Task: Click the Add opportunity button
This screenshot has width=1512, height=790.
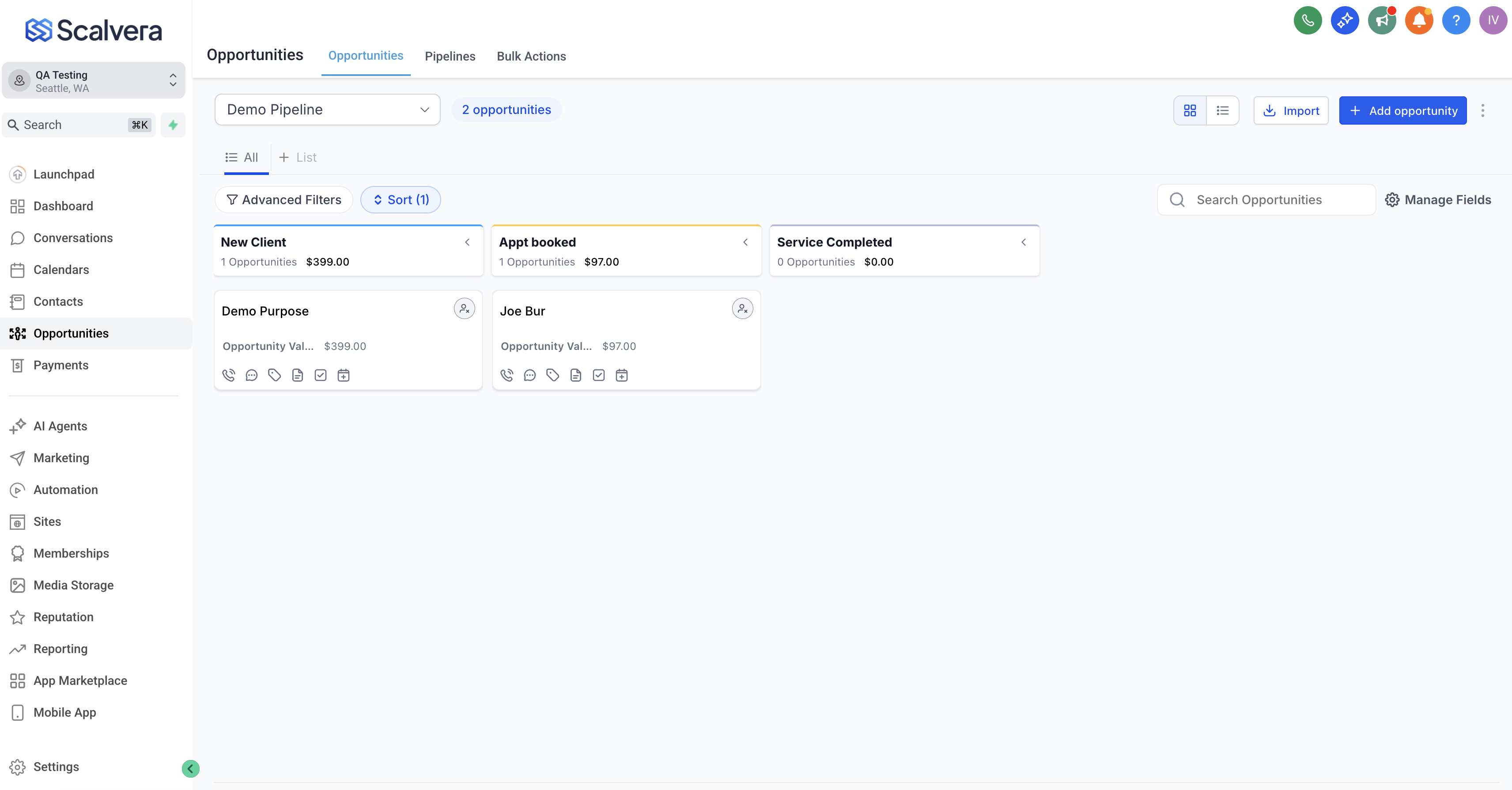Action: [x=1402, y=110]
